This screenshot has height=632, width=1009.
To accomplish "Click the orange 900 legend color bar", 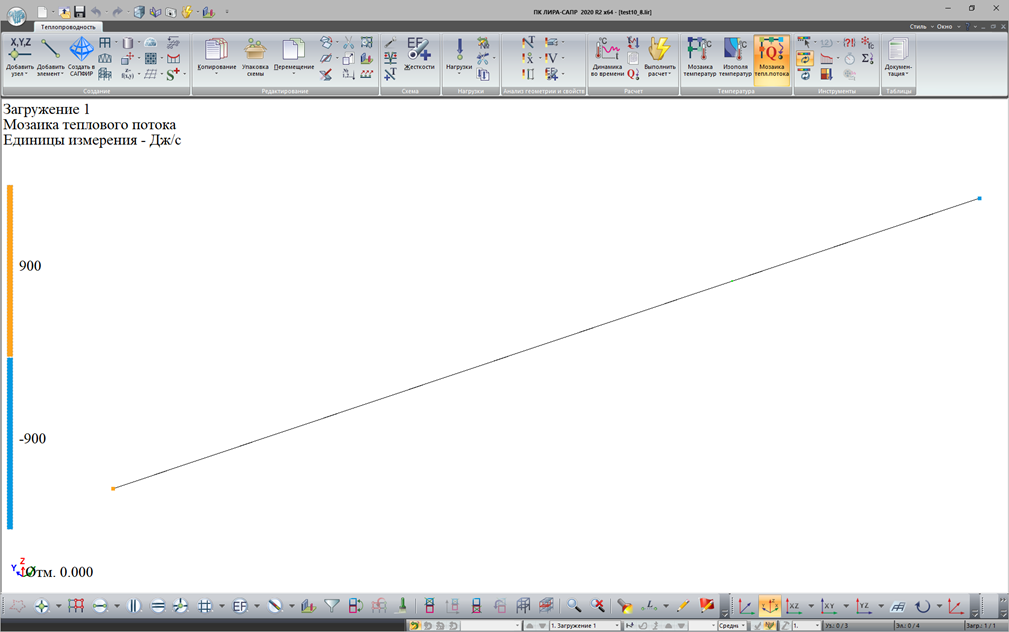I will tap(10, 270).
